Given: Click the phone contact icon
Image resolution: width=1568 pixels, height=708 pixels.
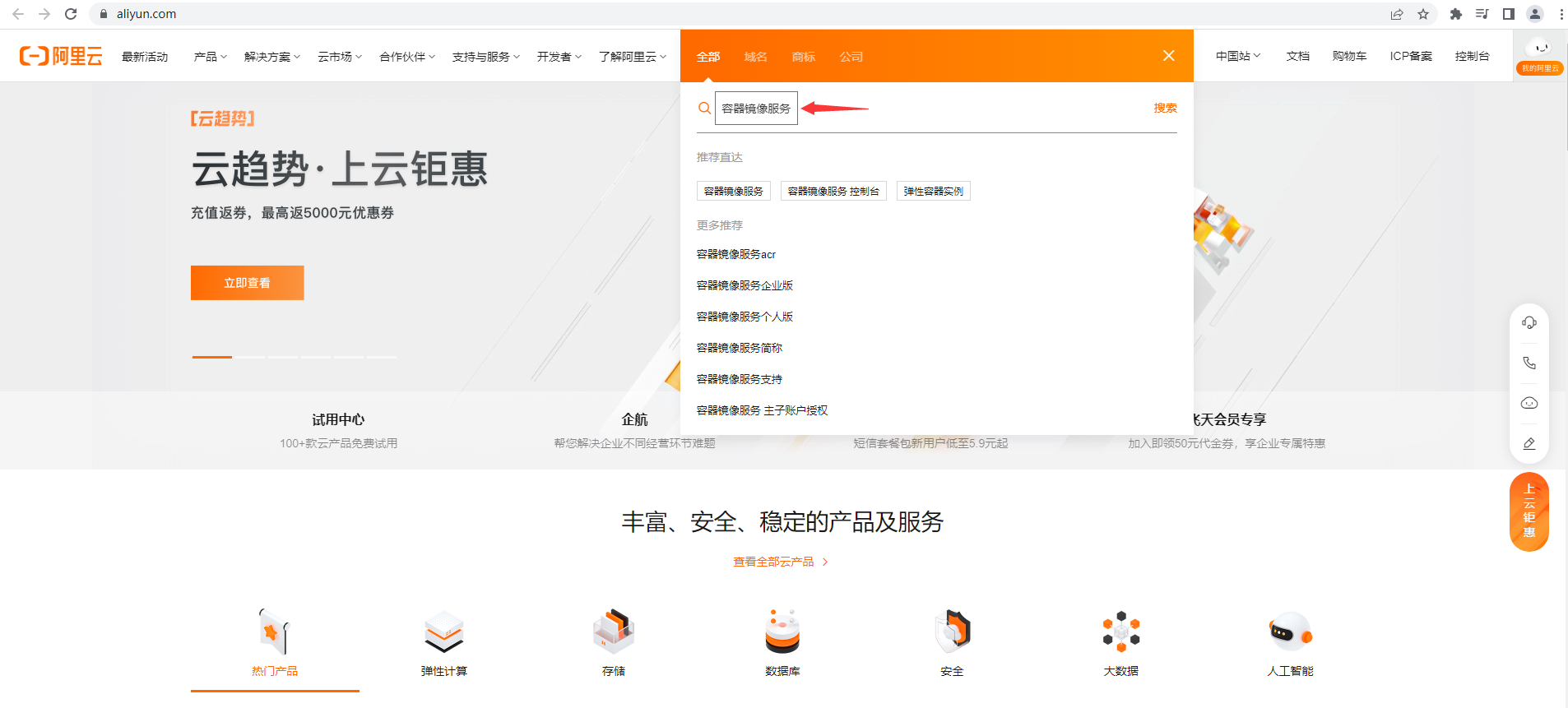Looking at the screenshot, I should (x=1529, y=363).
